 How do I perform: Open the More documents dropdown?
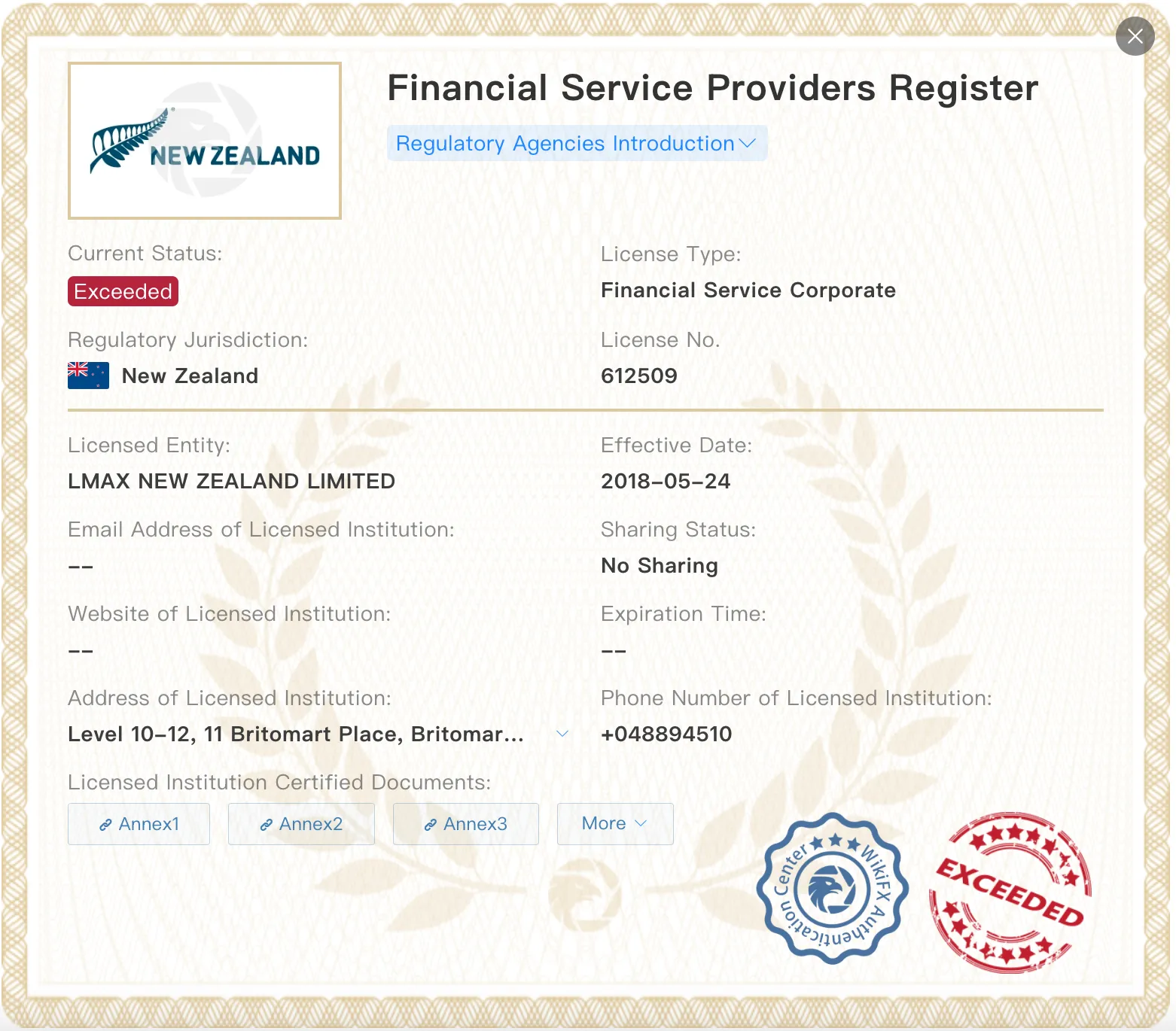click(615, 824)
